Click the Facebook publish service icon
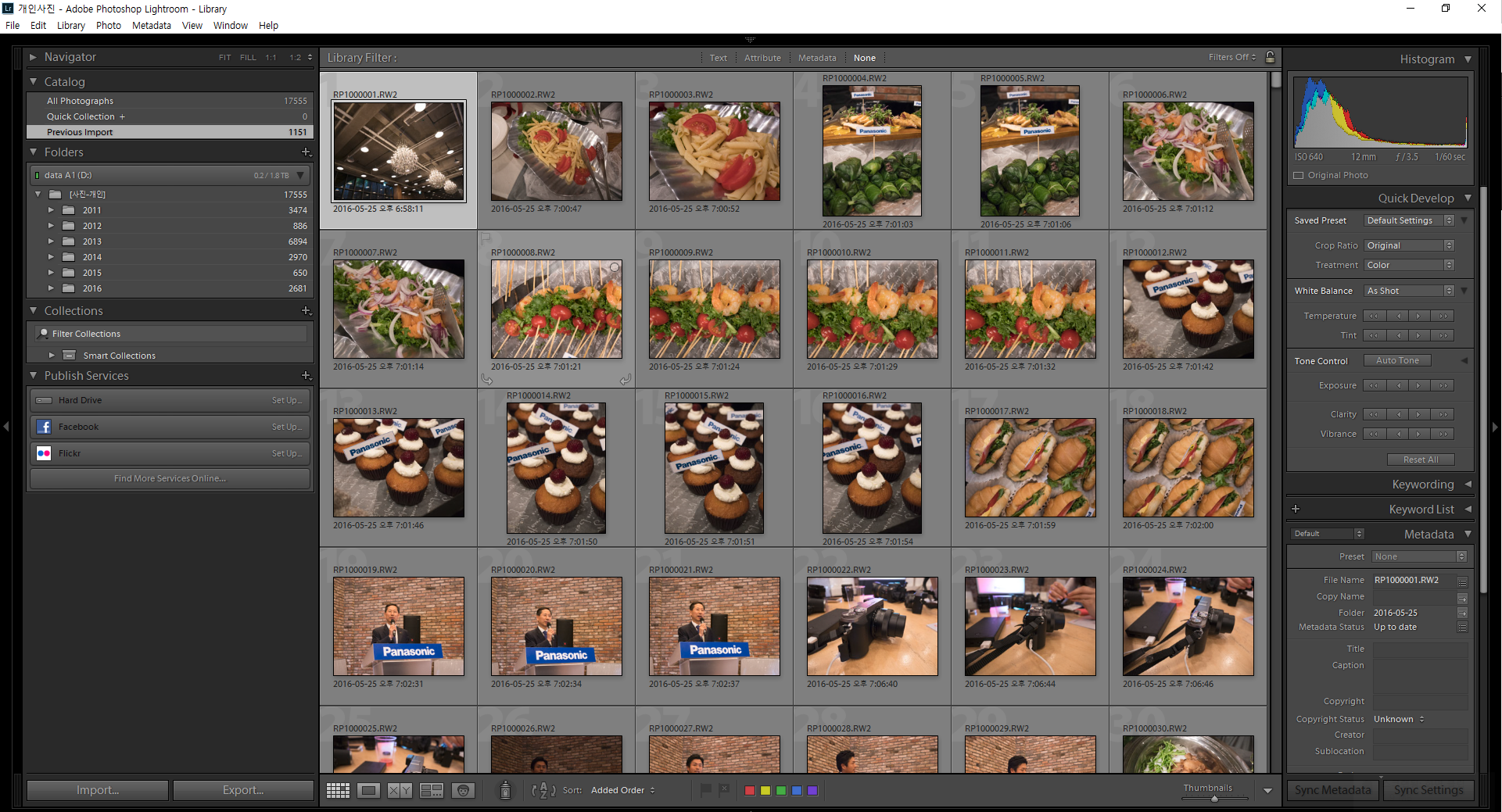 click(x=44, y=427)
